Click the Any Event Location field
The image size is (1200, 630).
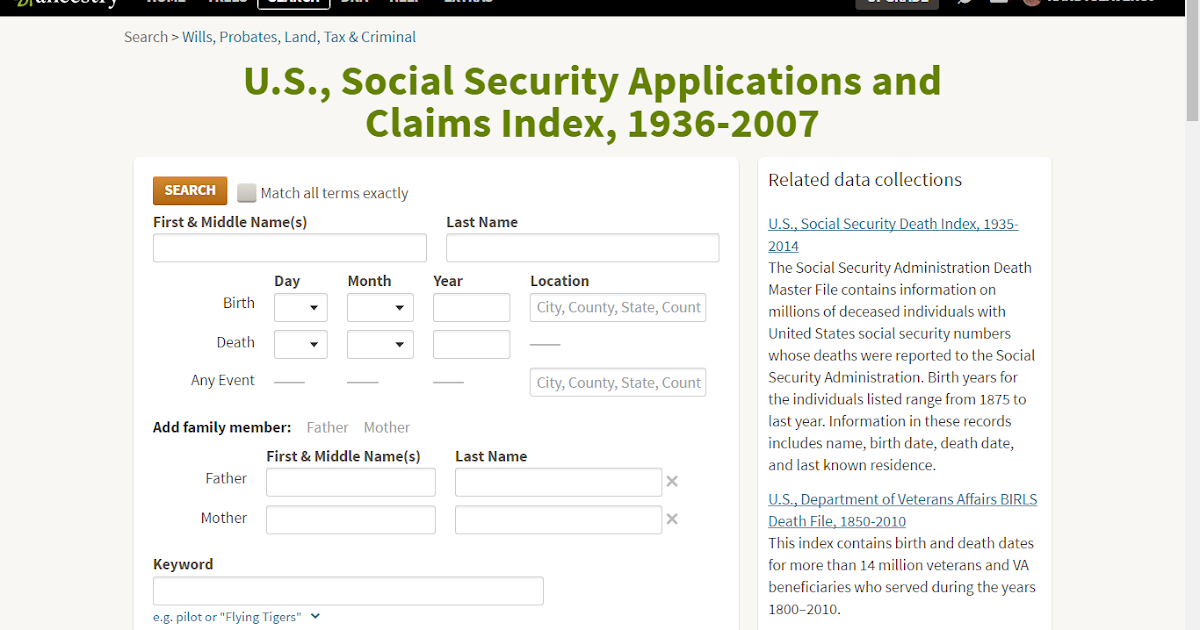coord(618,382)
